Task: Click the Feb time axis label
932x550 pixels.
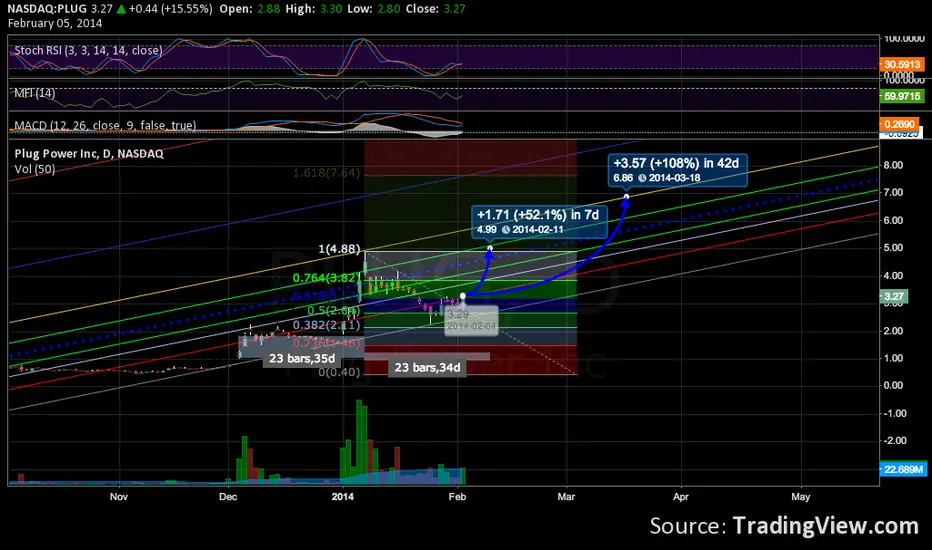Action: tap(457, 496)
